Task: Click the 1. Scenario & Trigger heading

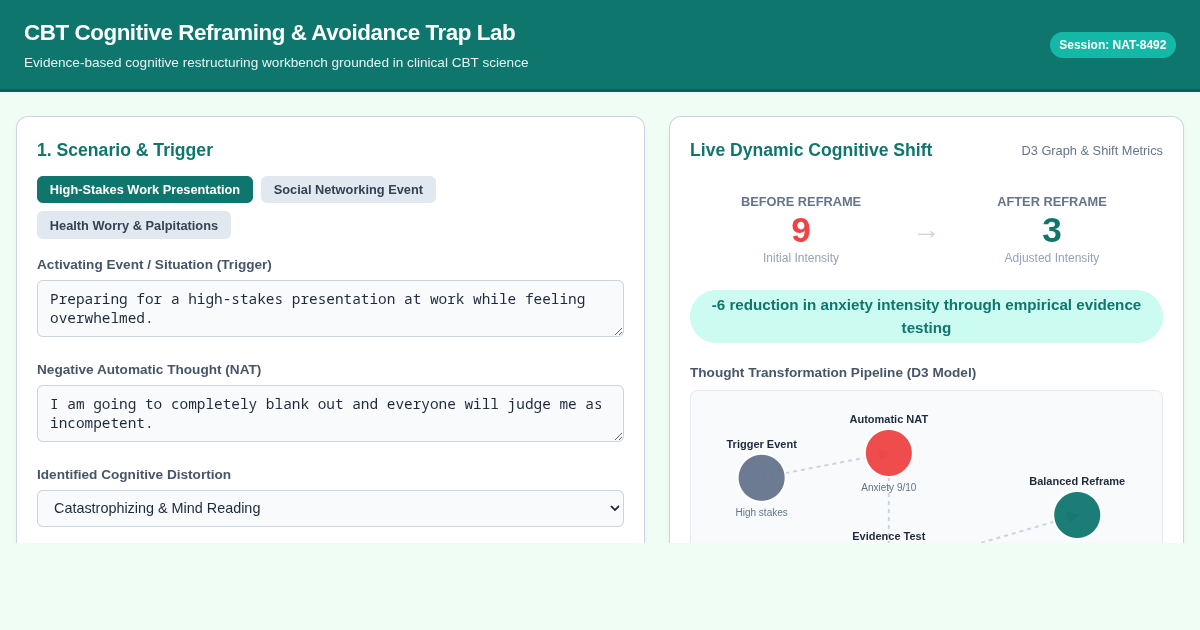Action: [125, 150]
